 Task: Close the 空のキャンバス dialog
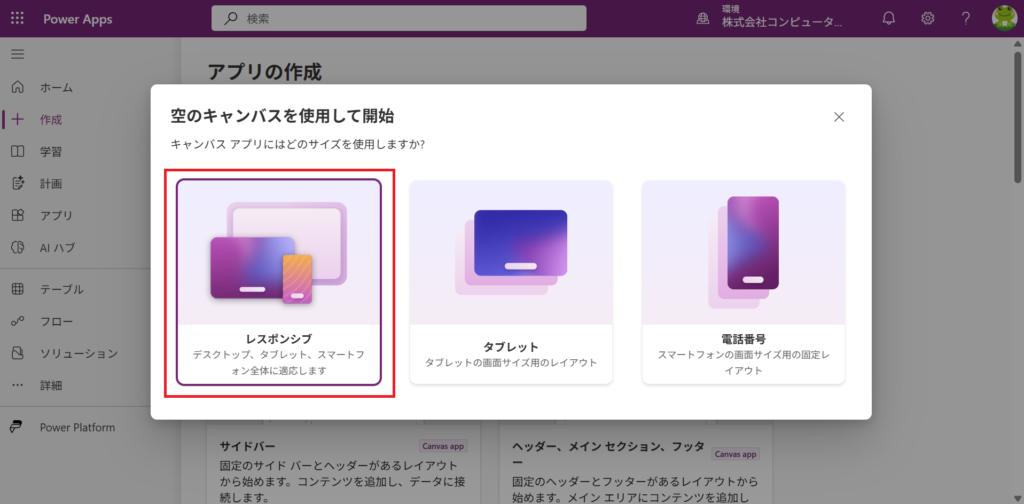[x=839, y=117]
